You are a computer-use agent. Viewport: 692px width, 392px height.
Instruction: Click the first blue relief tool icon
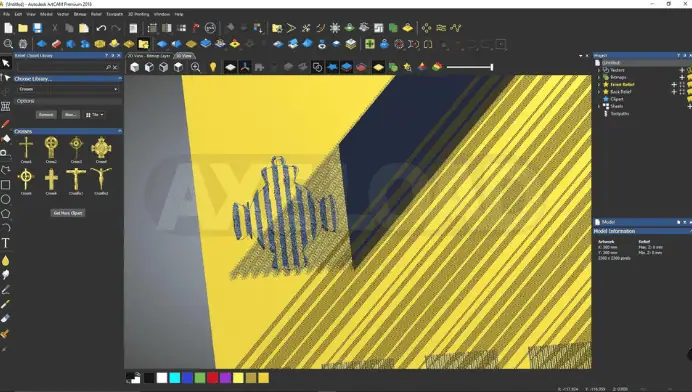coord(41,44)
